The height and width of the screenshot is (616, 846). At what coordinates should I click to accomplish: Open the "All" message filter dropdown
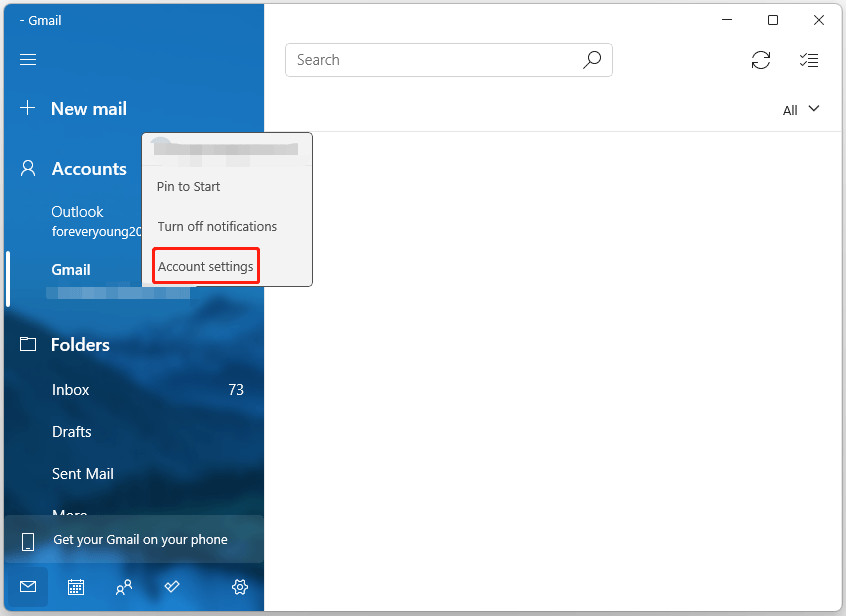coord(801,109)
